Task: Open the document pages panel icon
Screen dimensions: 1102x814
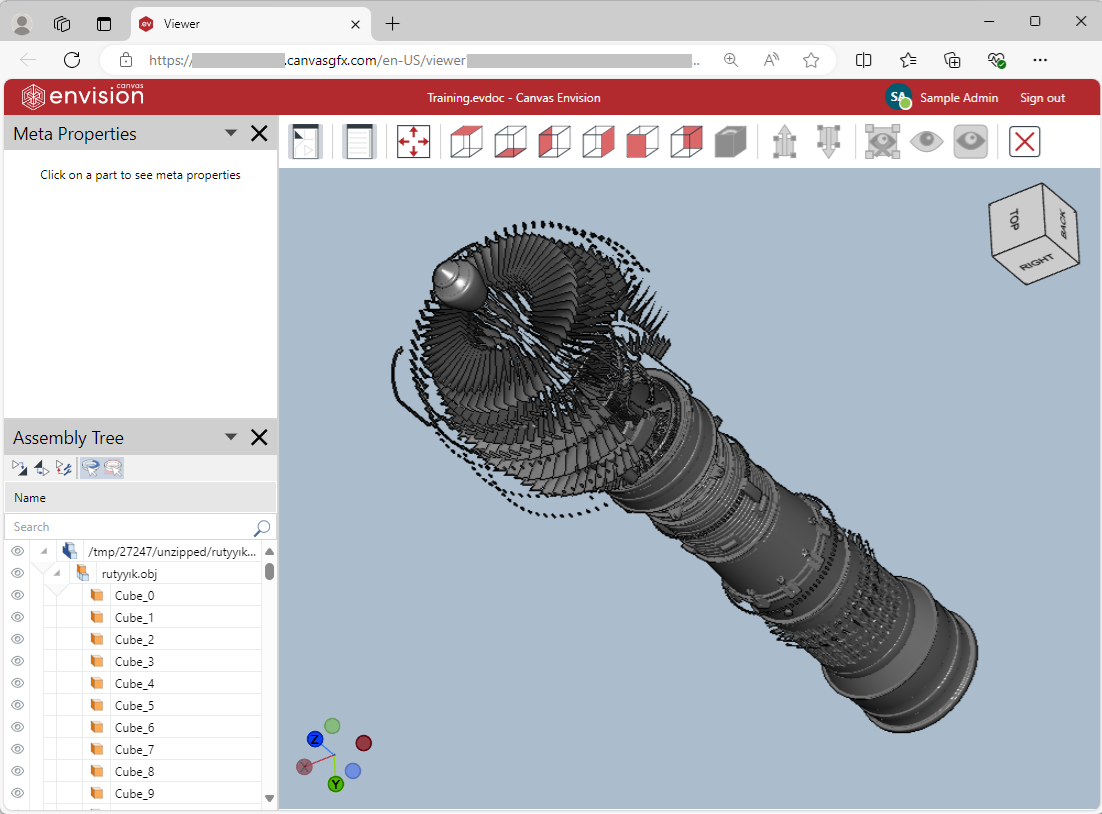Action: coord(358,141)
